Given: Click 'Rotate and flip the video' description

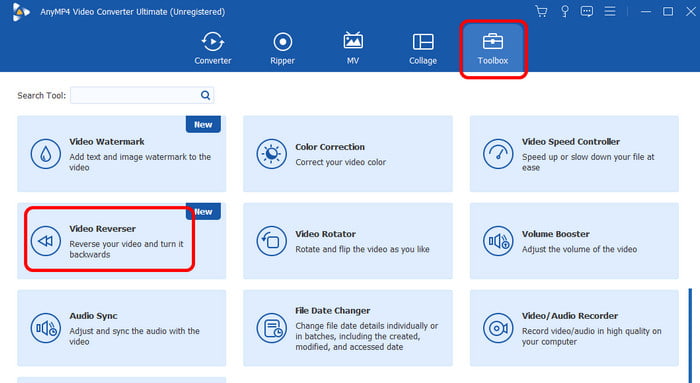Looking at the screenshot, I should point(362,249).
